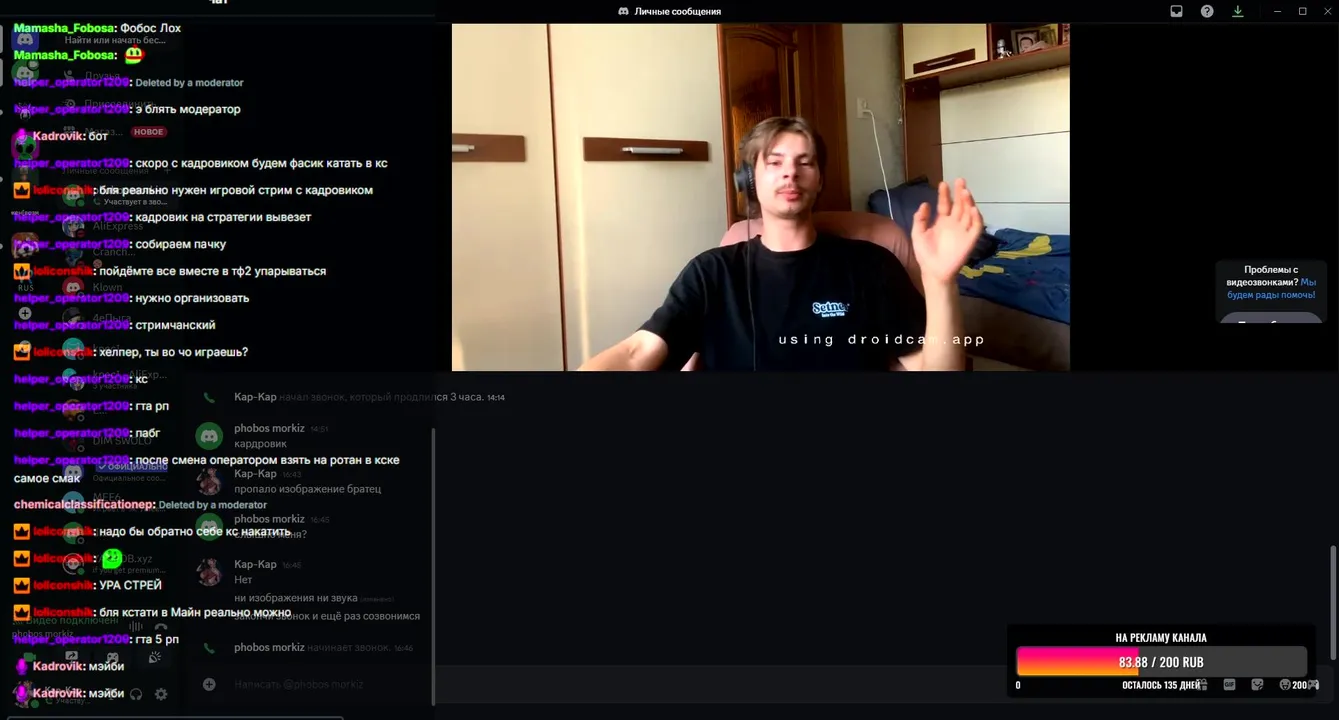Click the message ни изображения ни звука
The image size is (1339, 720).
[295, 598]
